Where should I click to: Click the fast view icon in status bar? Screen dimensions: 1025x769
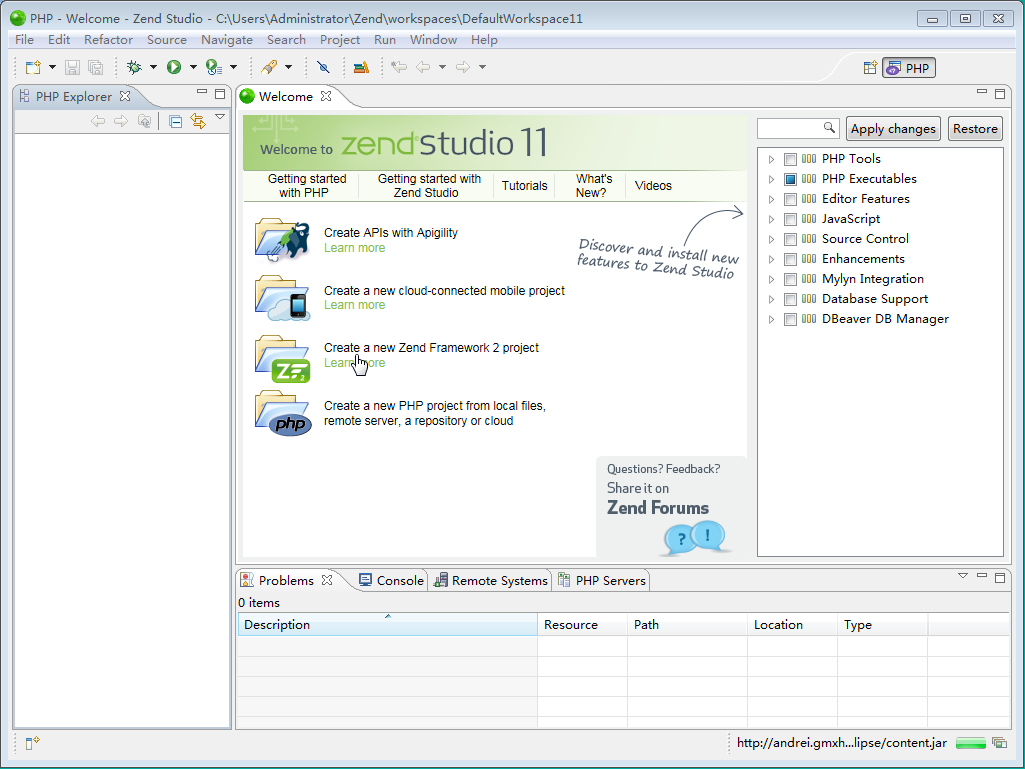32,743
